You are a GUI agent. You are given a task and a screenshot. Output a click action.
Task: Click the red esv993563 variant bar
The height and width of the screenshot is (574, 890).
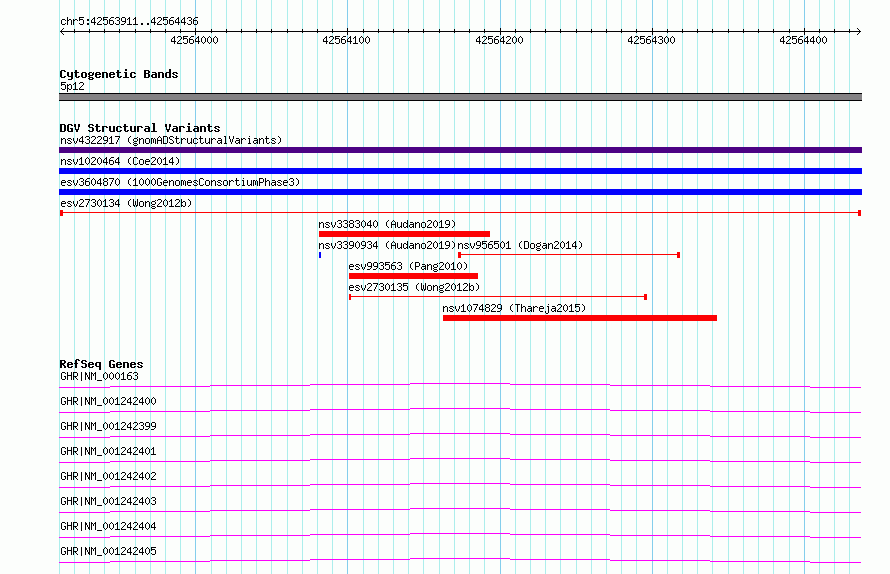(413, 276)
